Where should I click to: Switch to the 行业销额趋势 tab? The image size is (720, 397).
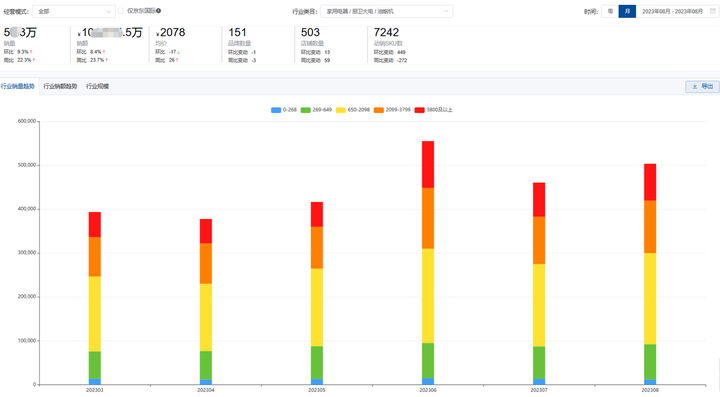pyautogui.click(x=60, y=86)
